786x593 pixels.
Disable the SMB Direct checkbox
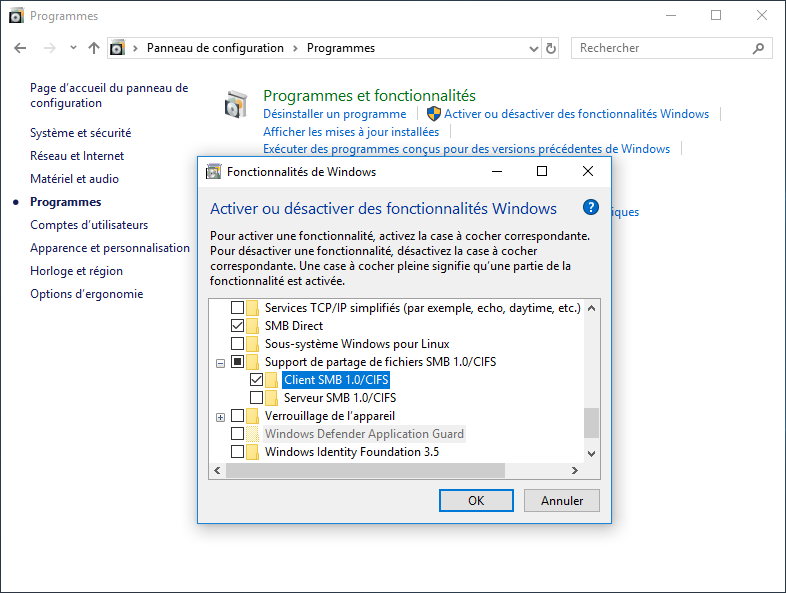coord(238,326)
